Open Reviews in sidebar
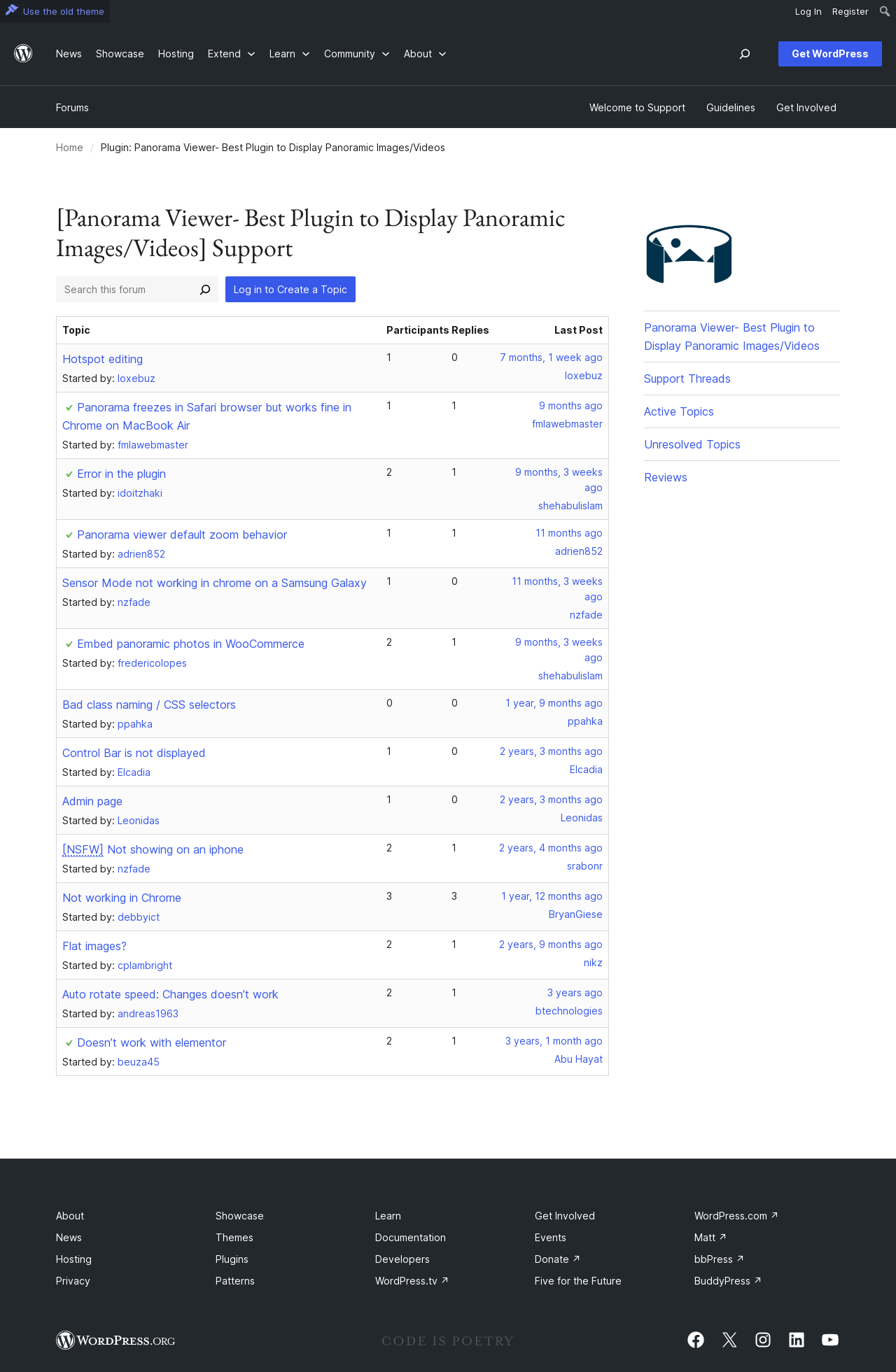The image size is (896, 1372). tap(666, 477)
